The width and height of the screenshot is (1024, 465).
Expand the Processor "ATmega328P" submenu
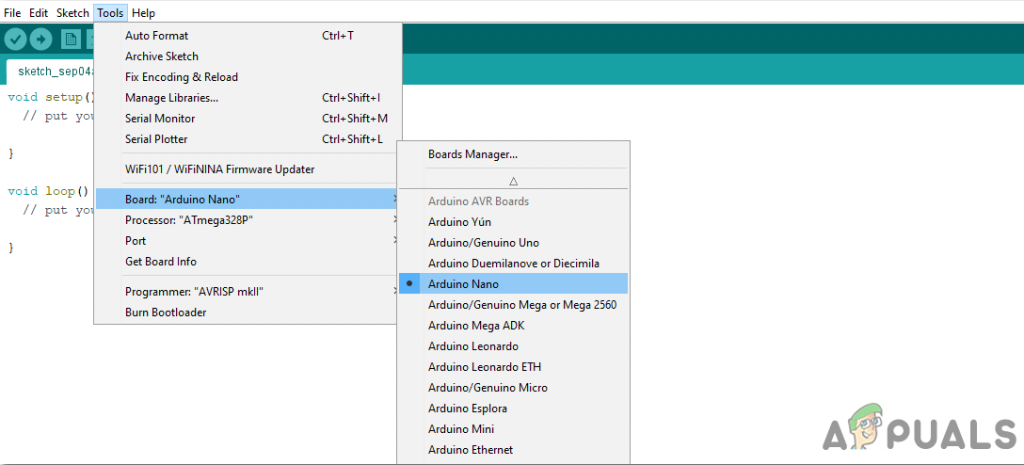pyautogui.click(x=188, y=220)
